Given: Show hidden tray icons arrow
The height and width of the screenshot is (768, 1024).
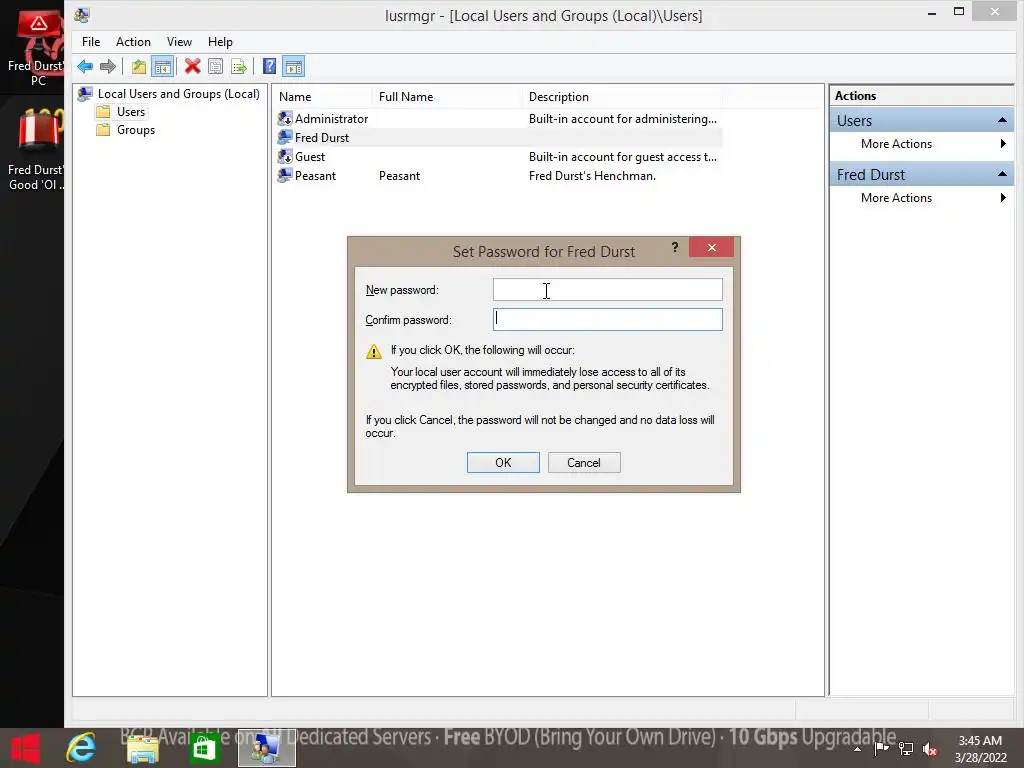Looking at the screenshot, I should (857, 750).
